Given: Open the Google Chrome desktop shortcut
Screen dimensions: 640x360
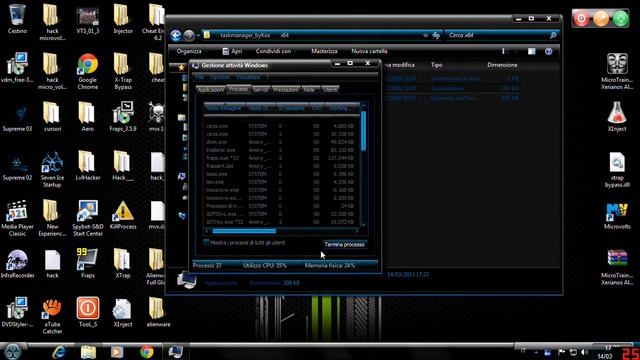Looking at the screenshot, I should tap(87, 71).
